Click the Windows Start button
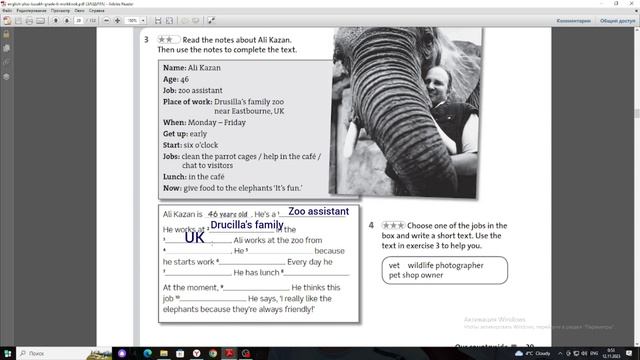This screenshot has width=640, height=360. pos(8,353)
